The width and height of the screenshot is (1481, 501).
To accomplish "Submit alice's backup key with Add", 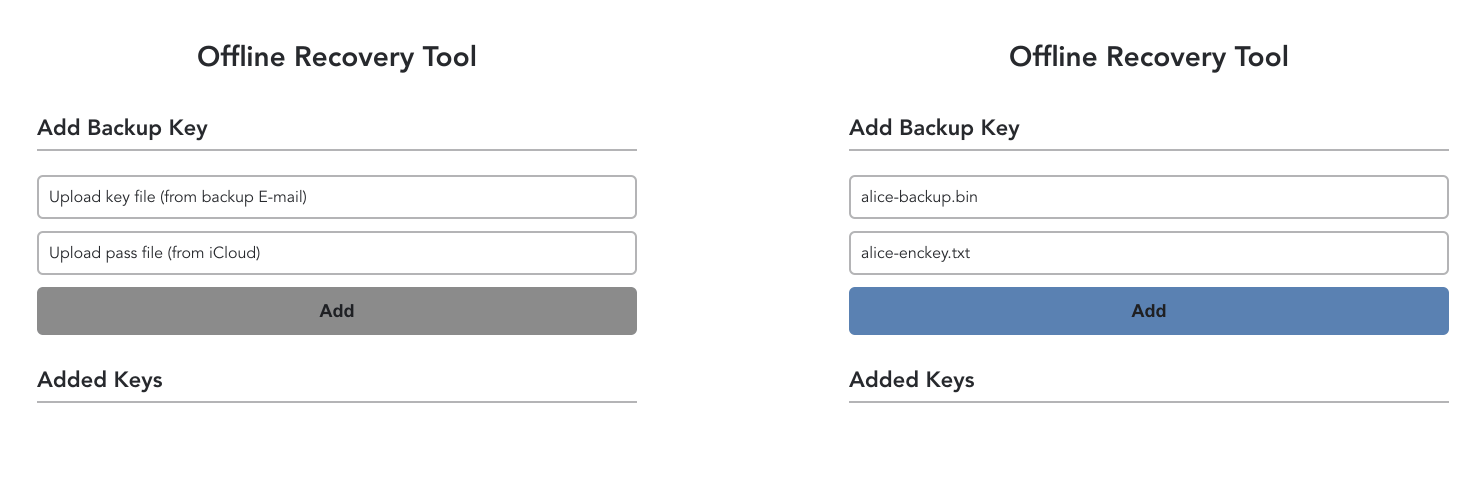I will (1148, 311).
